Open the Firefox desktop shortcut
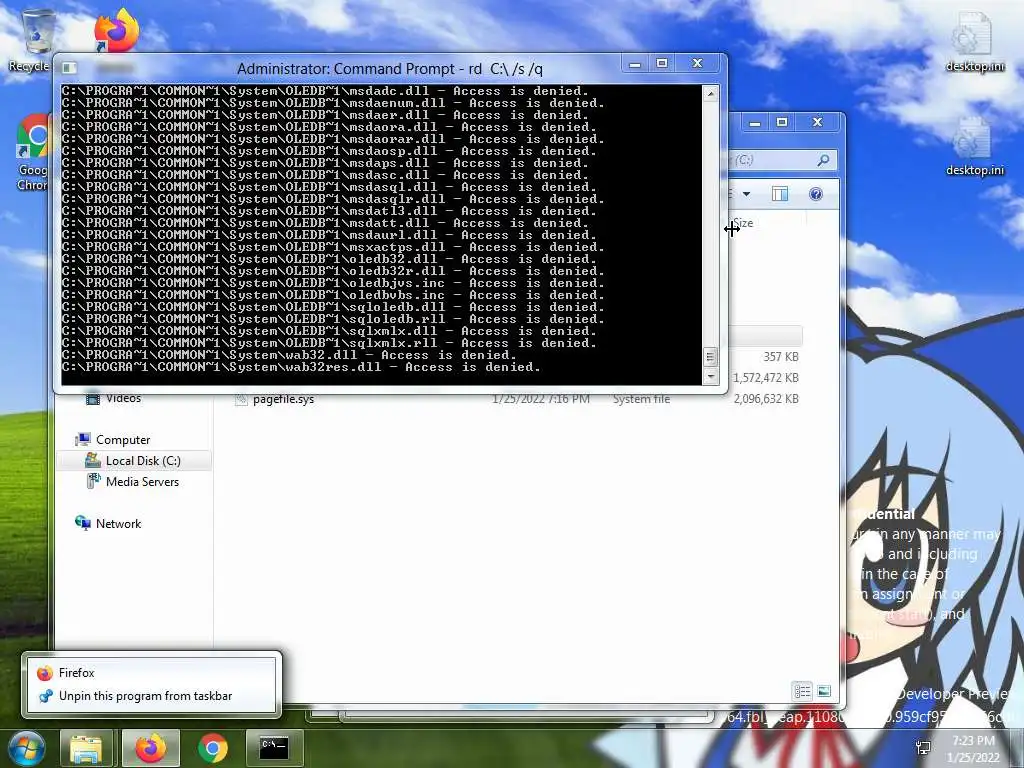Viewport: 1024px width, 768px height. (116, 30)
